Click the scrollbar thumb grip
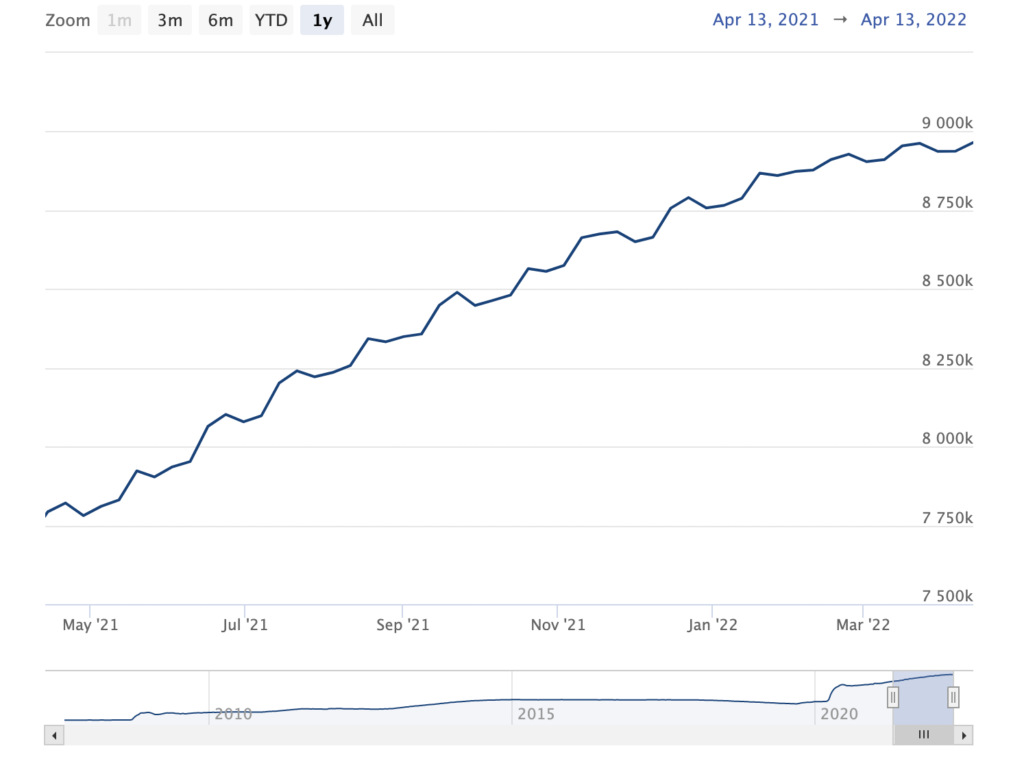This screenshot has width=1024, height=757. pyautogui.click(x=923, y=735)
